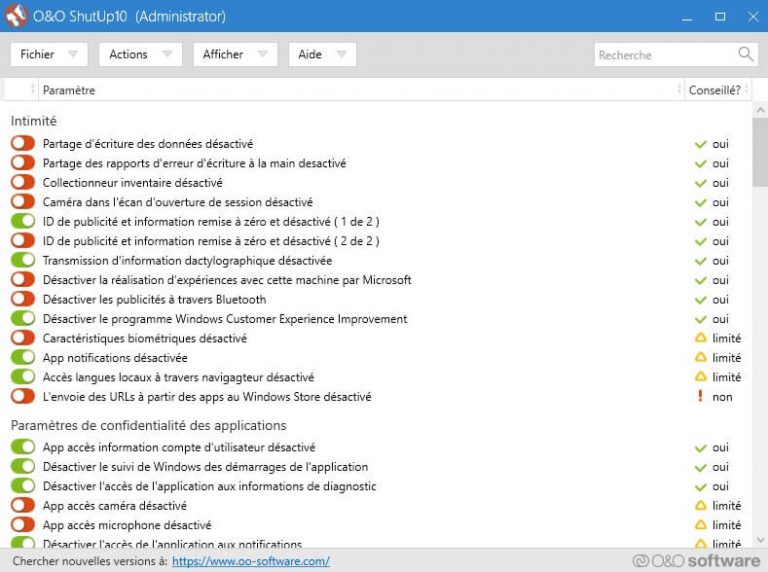Click green checkmark beside Désactiver les publicités Bluetooth

tap(700, 300)
